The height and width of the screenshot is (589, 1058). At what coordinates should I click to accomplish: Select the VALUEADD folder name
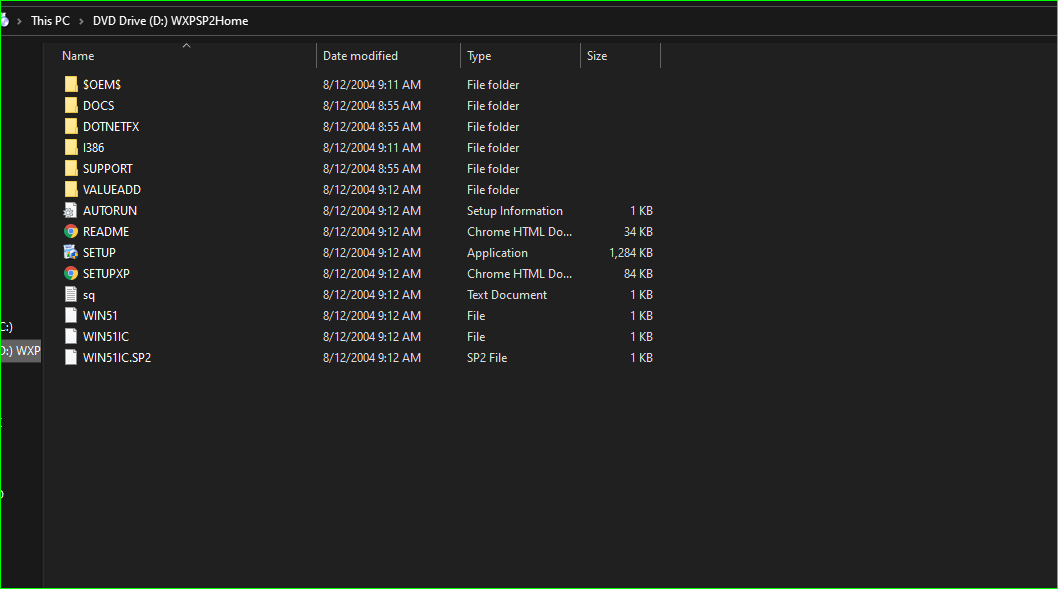point(112,190)
